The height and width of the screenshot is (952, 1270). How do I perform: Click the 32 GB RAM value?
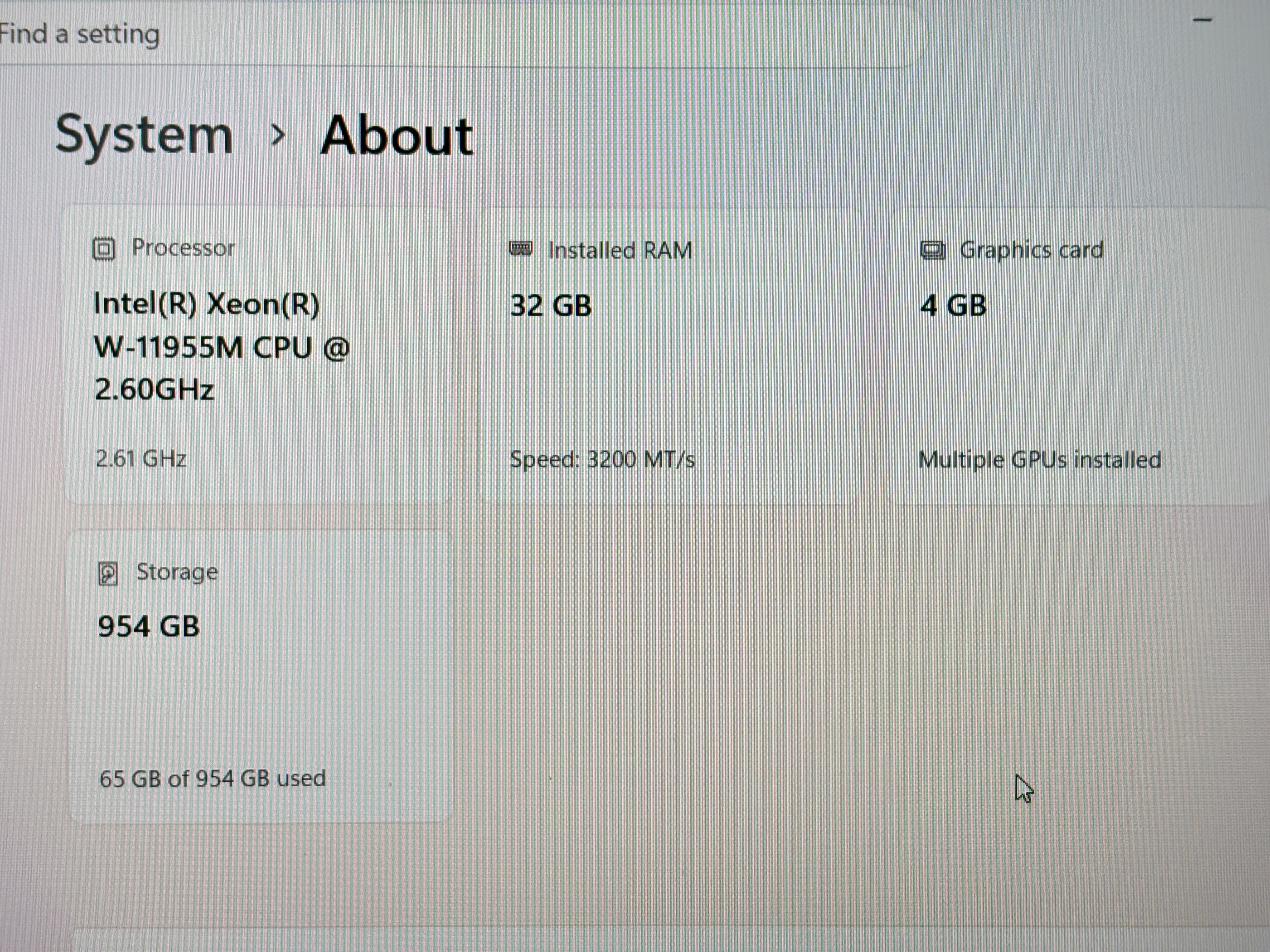pyautogui.click(x=551, y=305)
